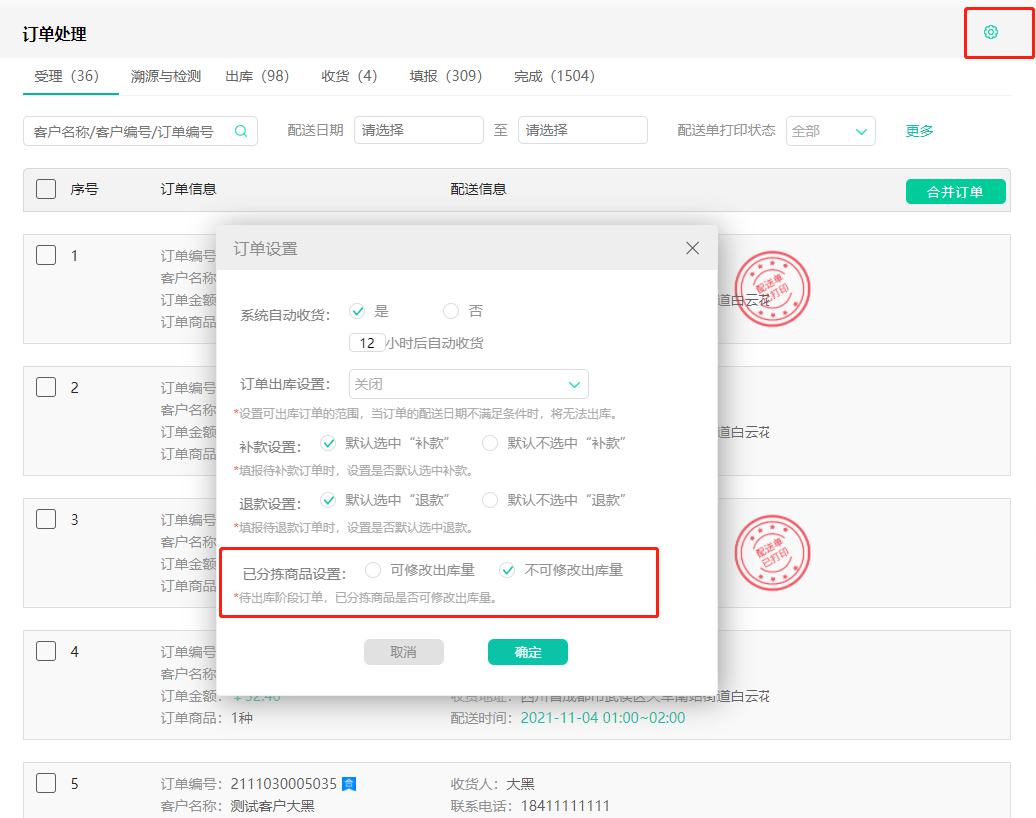Choose 默认不选中"补款" option
This screenshot has width=1036, height=818.
coord(489,443)
